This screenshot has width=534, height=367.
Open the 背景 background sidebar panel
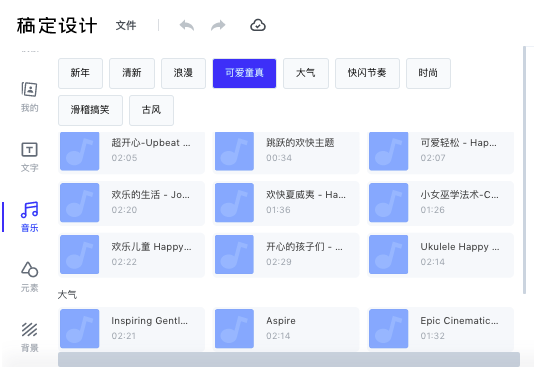click(x=30, y=337)
